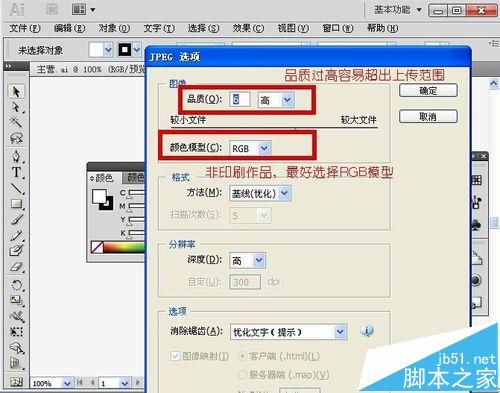Screen dimensions: 500x393
Task: Select the Blob Brush tool
Action: tap(16, 250)
